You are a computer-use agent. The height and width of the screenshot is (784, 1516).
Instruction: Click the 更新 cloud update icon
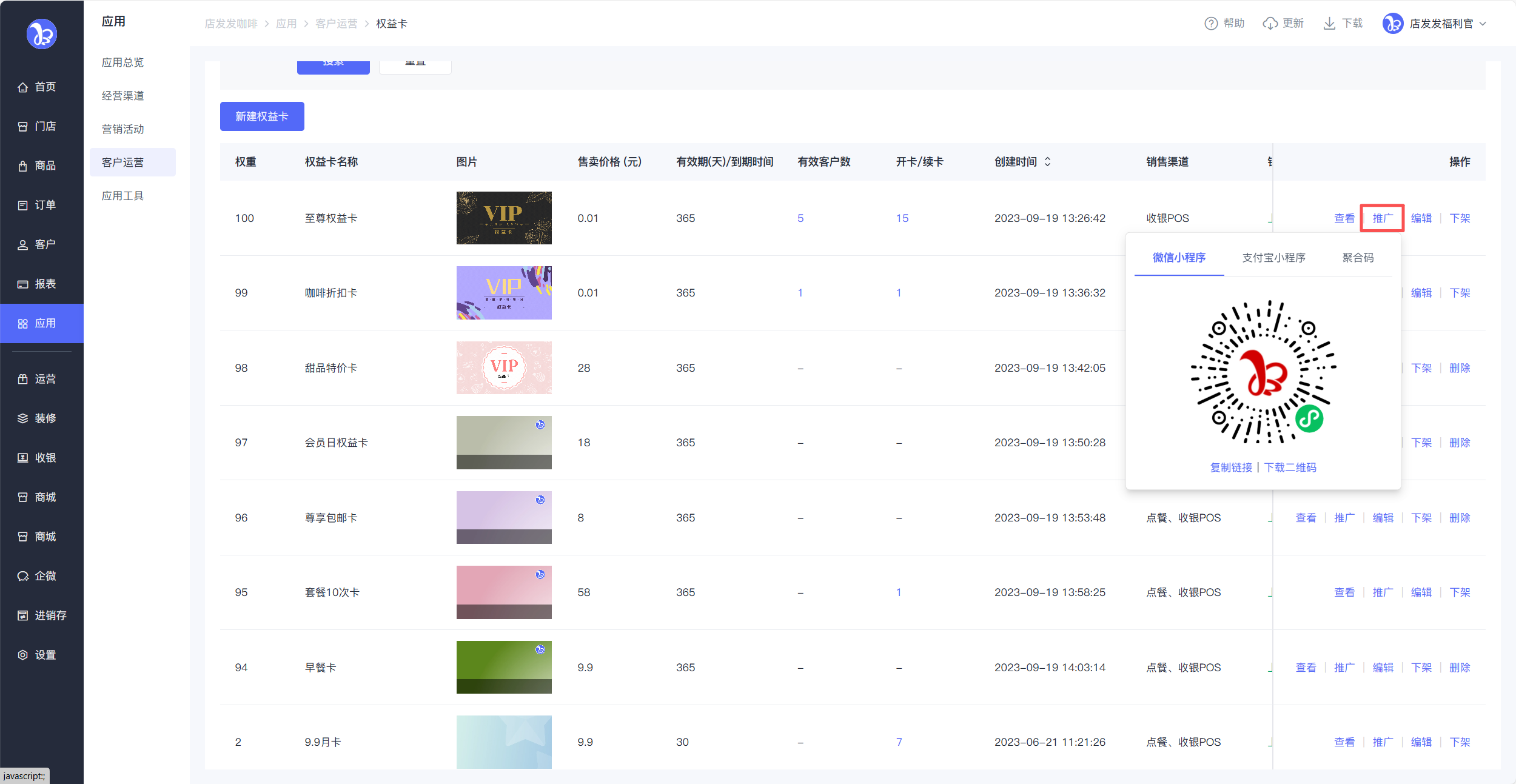1270,24
